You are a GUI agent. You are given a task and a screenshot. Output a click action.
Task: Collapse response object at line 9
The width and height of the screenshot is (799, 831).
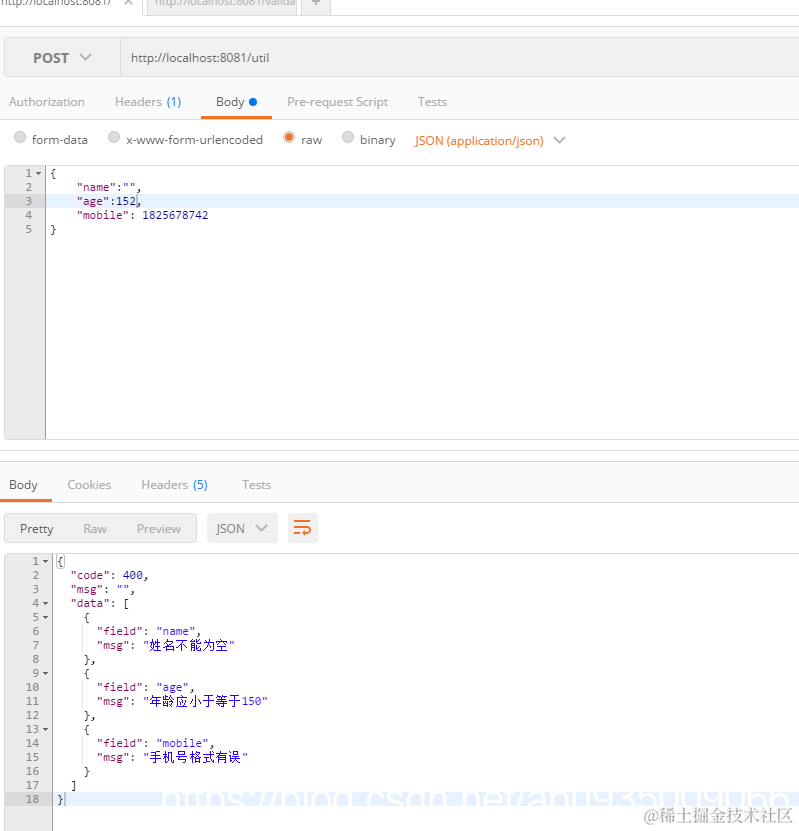click(x=46, y=673)
